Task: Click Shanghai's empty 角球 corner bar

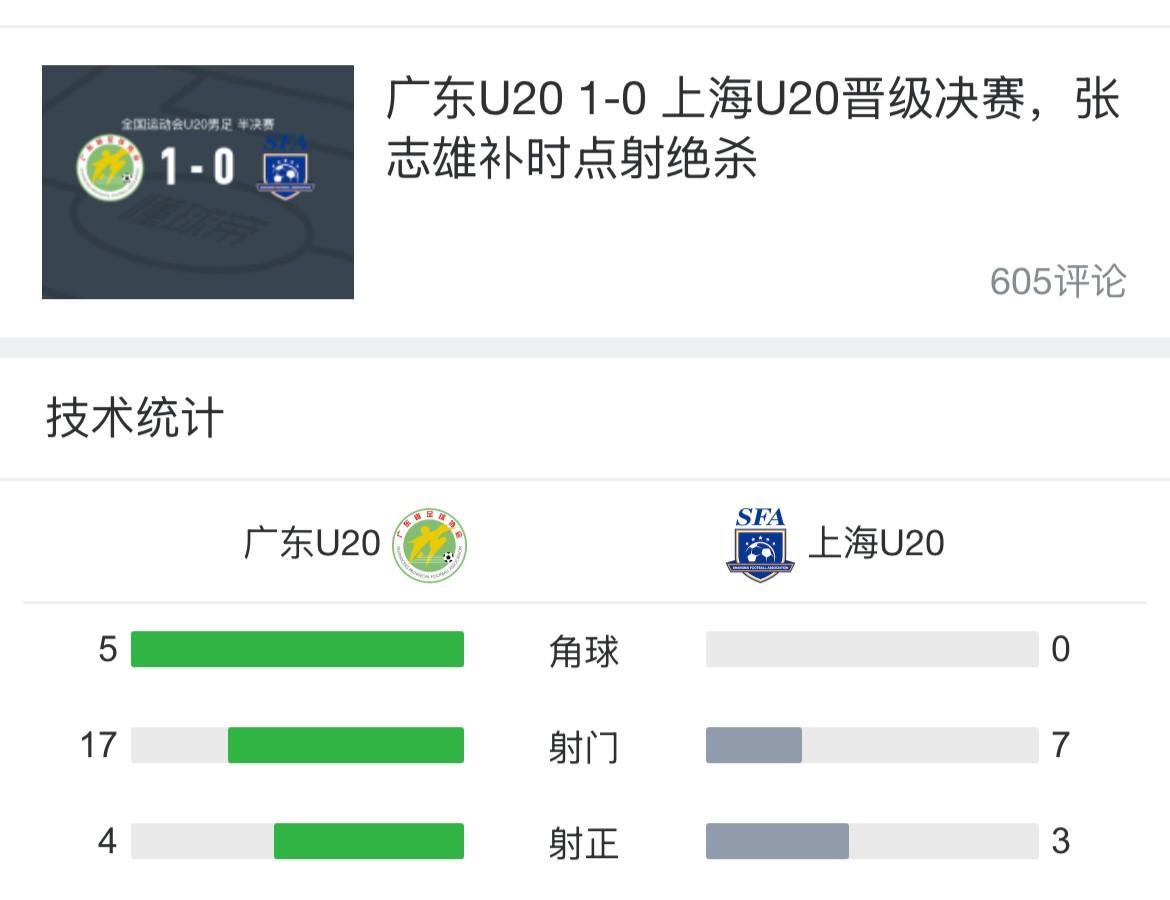Action: [872, 649]
